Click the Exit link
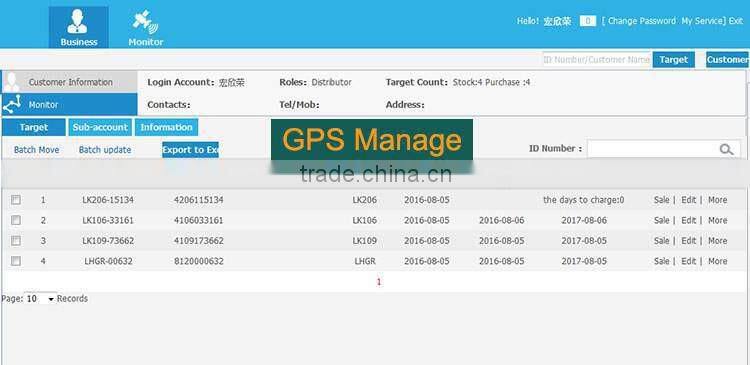 [x=736, y=21]
